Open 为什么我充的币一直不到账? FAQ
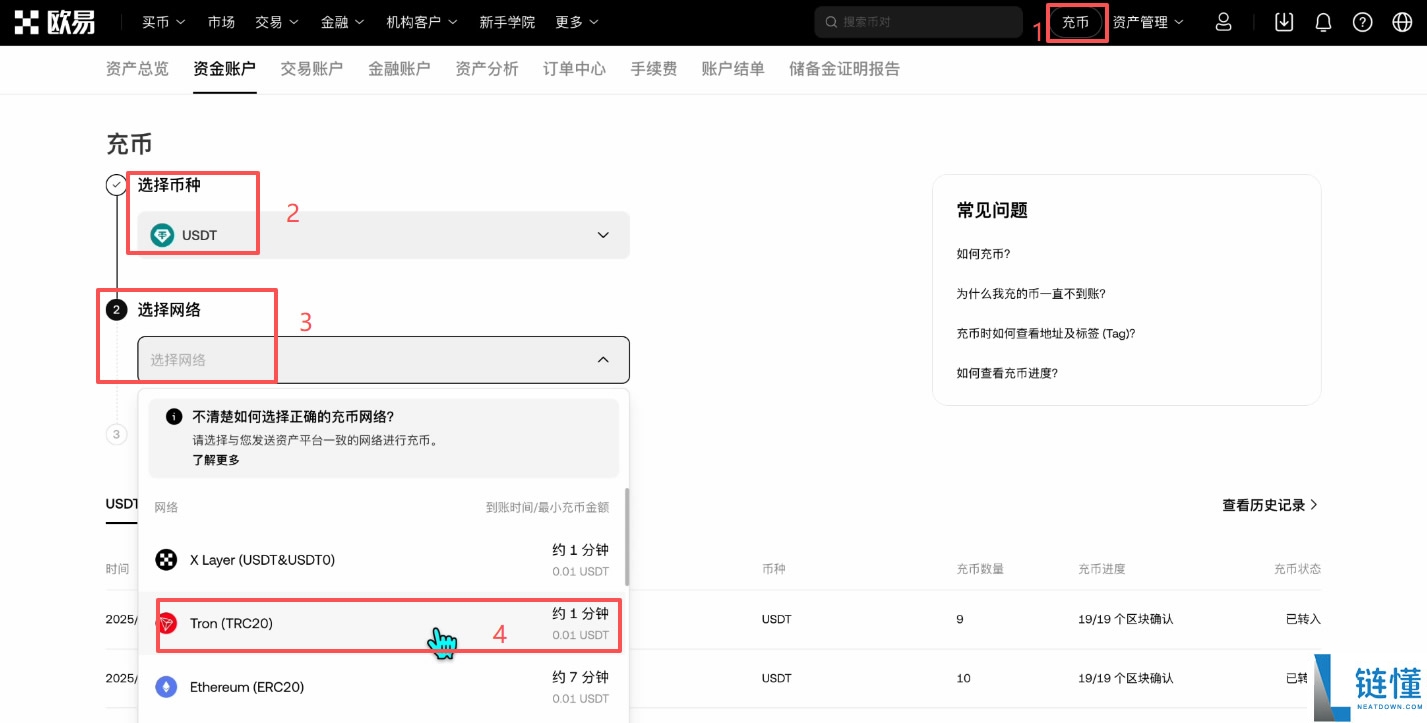 pos(1031,294)
